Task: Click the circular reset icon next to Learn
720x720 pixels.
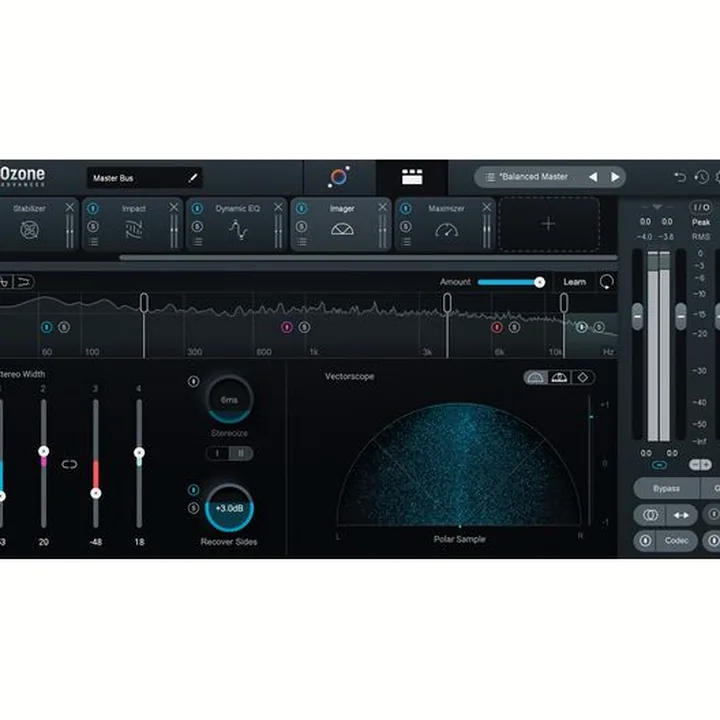Action: [x=607, y=282]
